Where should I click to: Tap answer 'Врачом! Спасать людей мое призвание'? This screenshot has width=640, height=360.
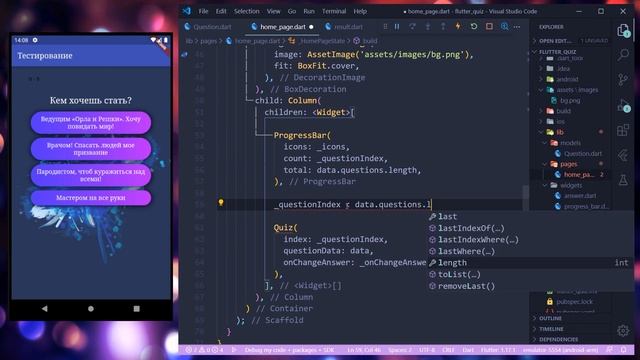pyautogui.click(x=91, y=149)
